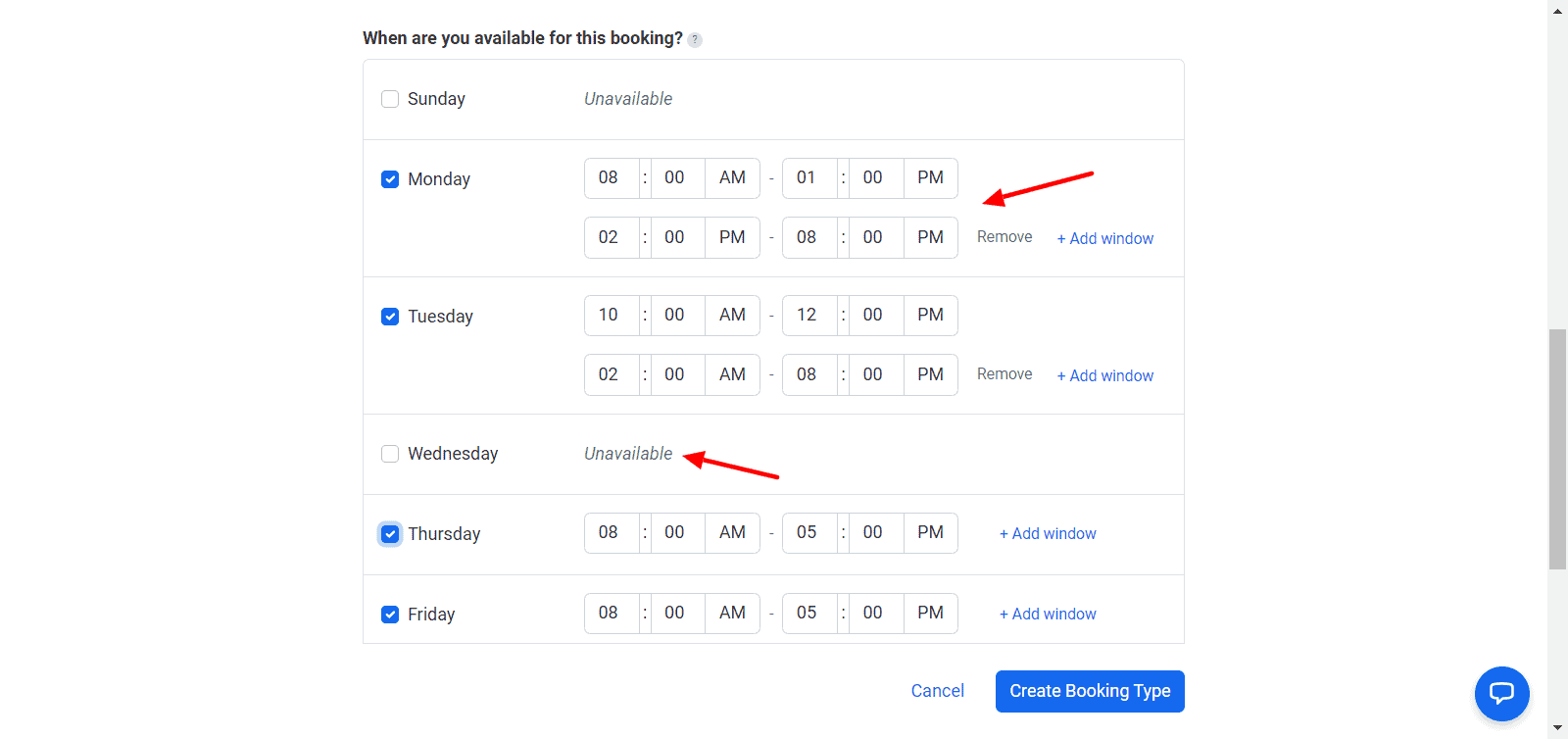Open the live chat bubble icon
1568x739 pixels.
1501,694
